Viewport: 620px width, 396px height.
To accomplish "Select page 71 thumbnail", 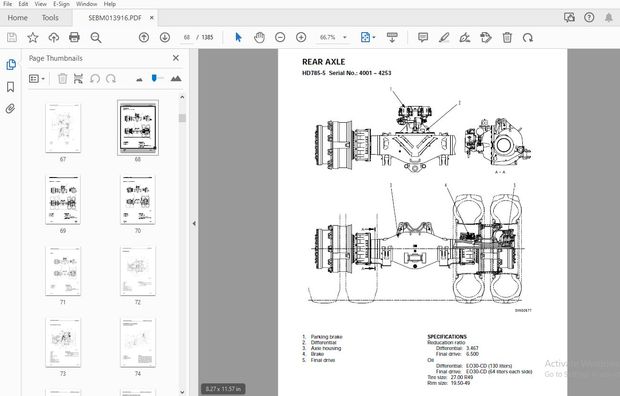I will [x=63, y=271].
